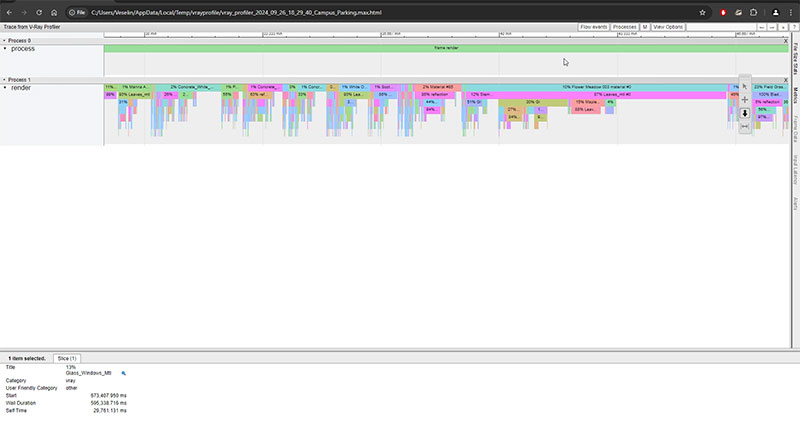Select the pointer selection mode tool
Image resolution: width=800 pixels, height=421 pixels.
[744, 87]
